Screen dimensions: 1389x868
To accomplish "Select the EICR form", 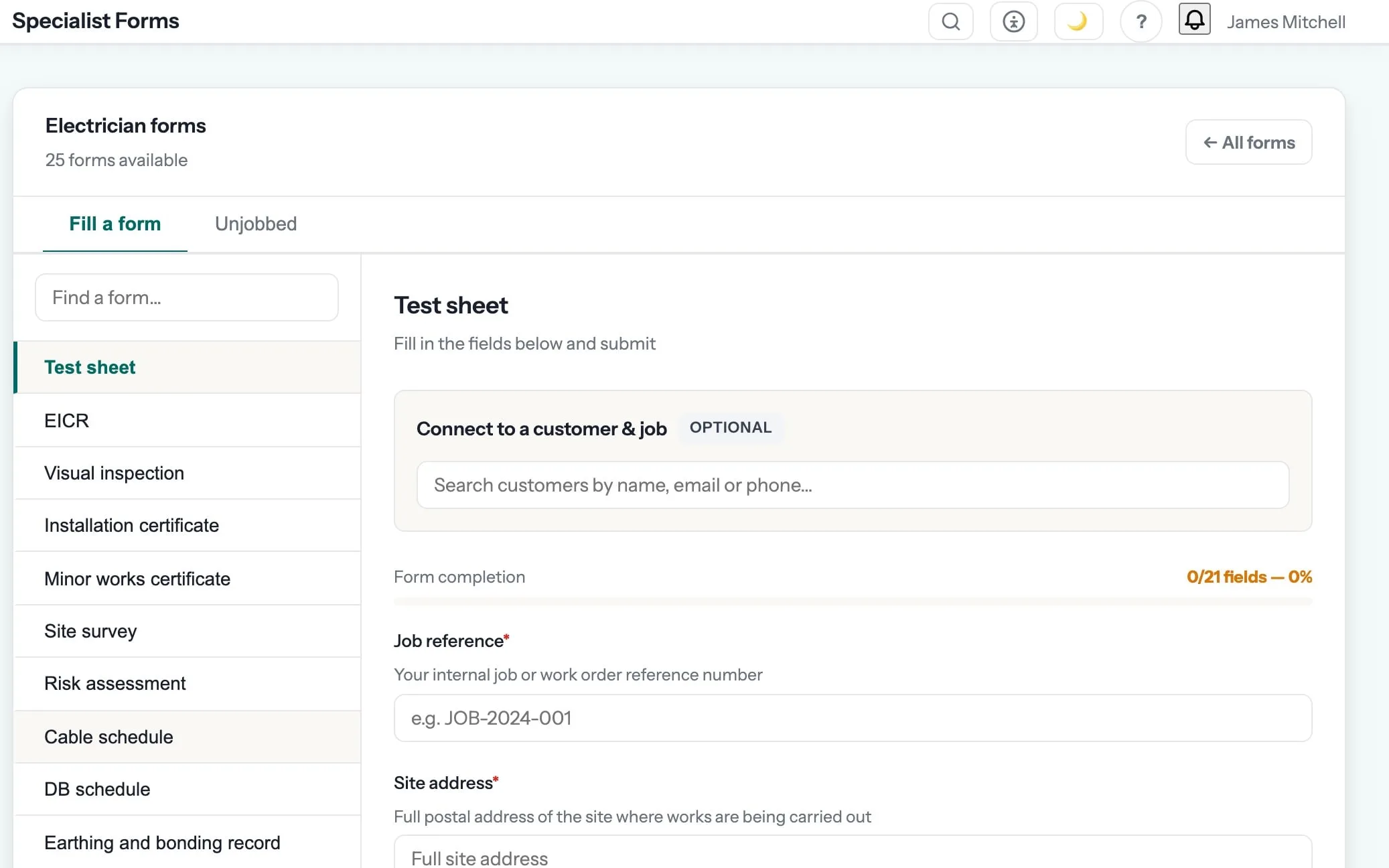I will click(188, 421).
